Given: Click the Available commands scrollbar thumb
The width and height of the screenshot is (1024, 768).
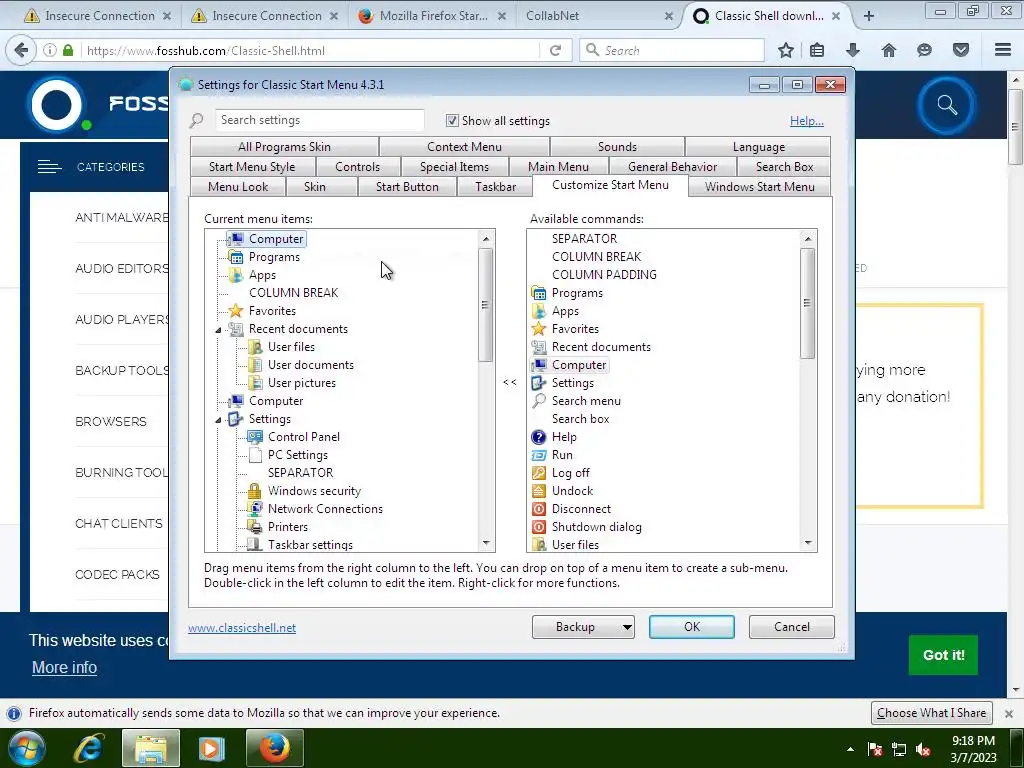Looking at the screenshot, I should (x=808, y=303).
